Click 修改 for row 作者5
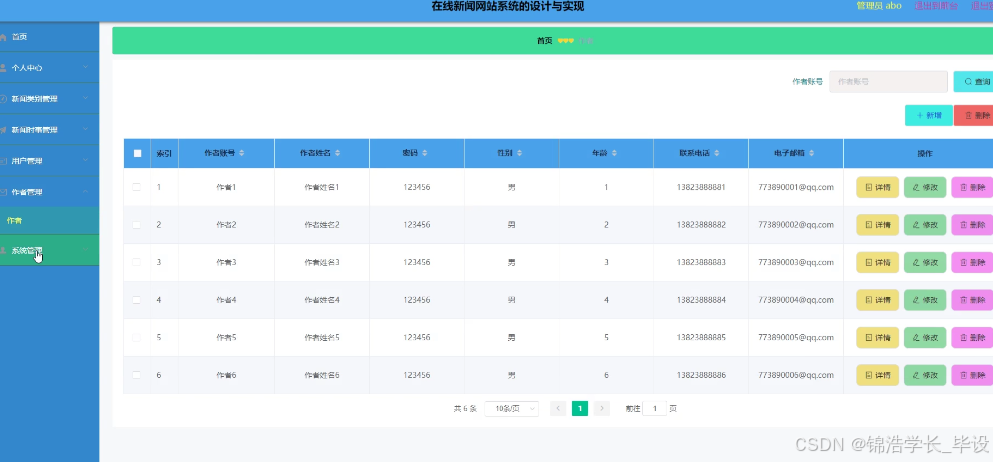 925,337
